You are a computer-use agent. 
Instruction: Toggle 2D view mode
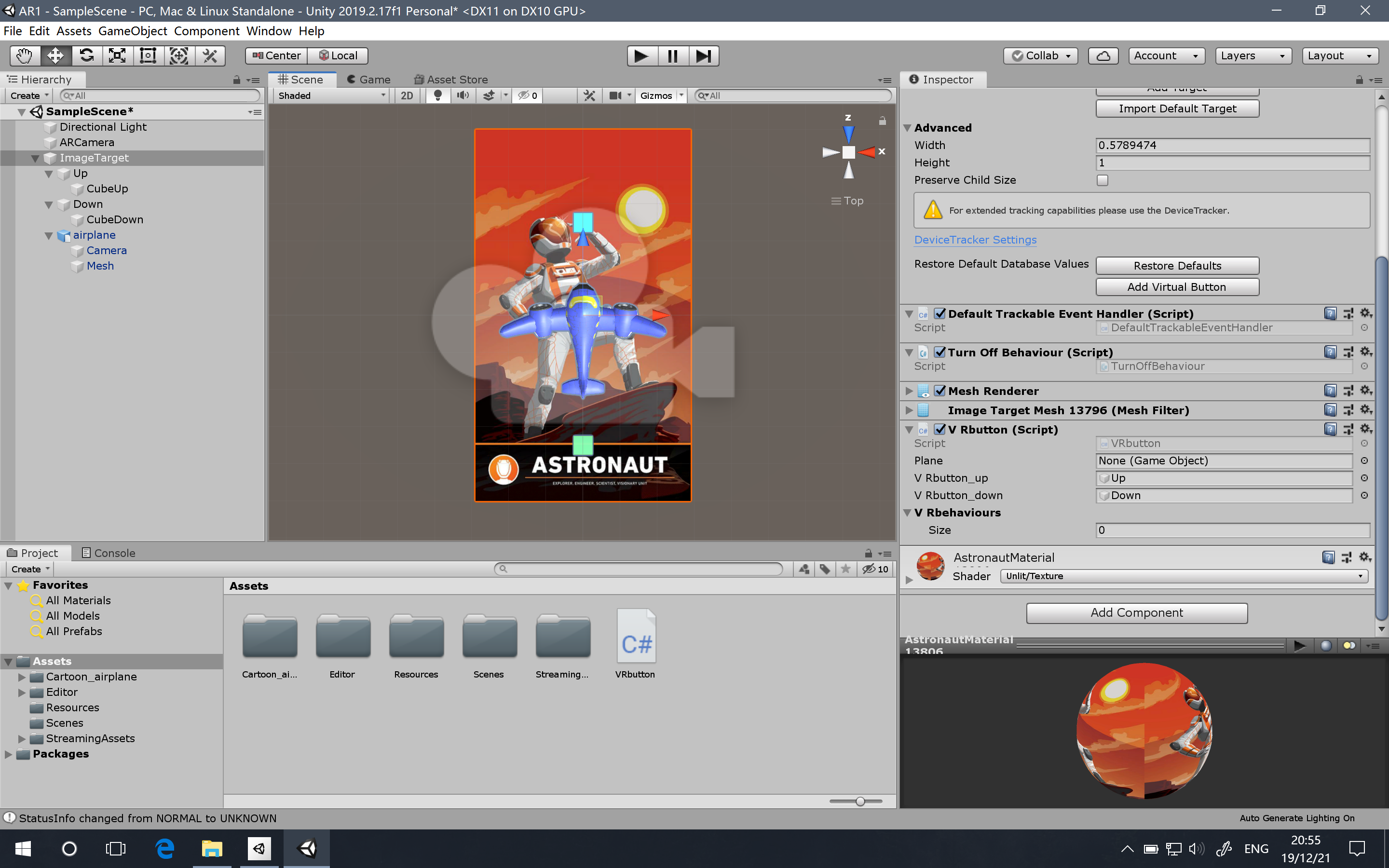coord(407,95)
